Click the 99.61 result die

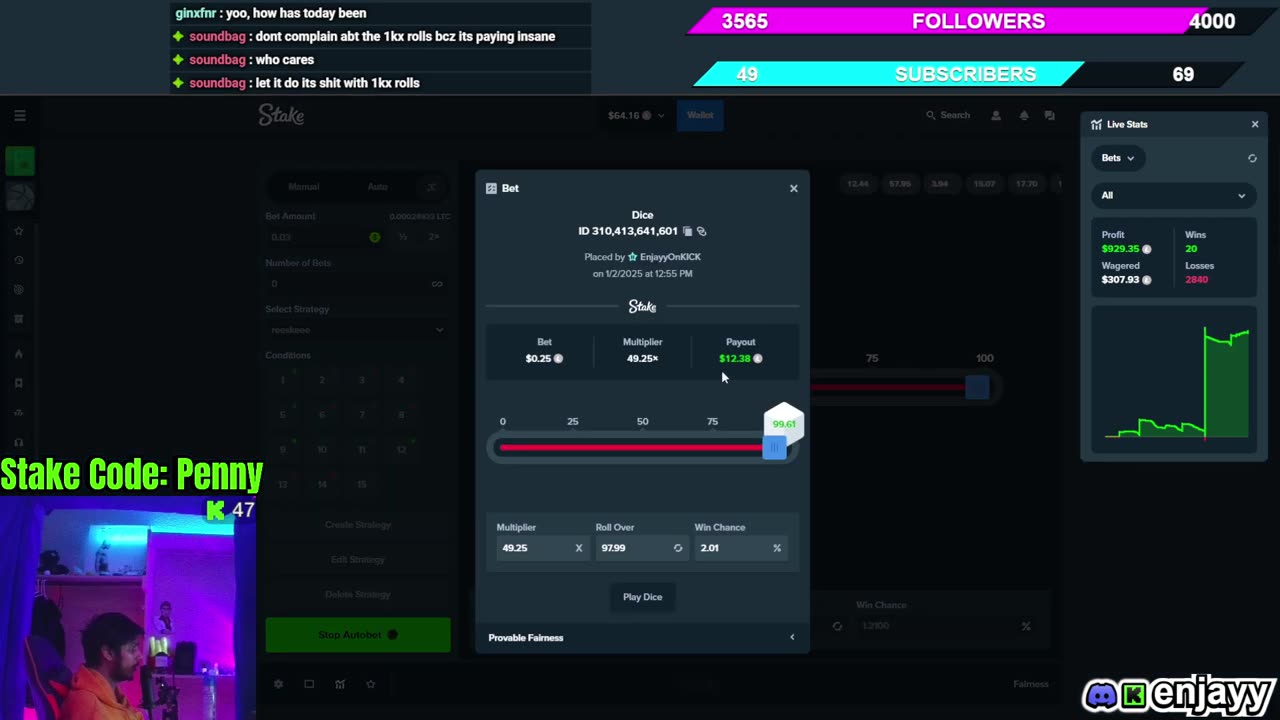[x=784, y=423]
